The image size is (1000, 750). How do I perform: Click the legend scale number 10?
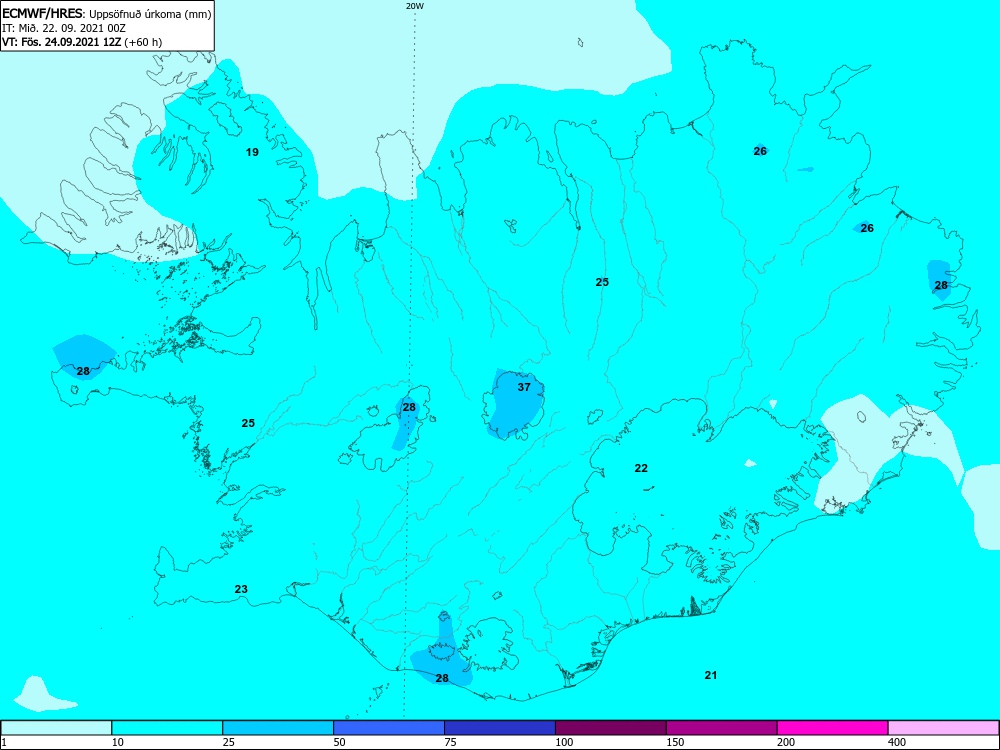point(117,742)
